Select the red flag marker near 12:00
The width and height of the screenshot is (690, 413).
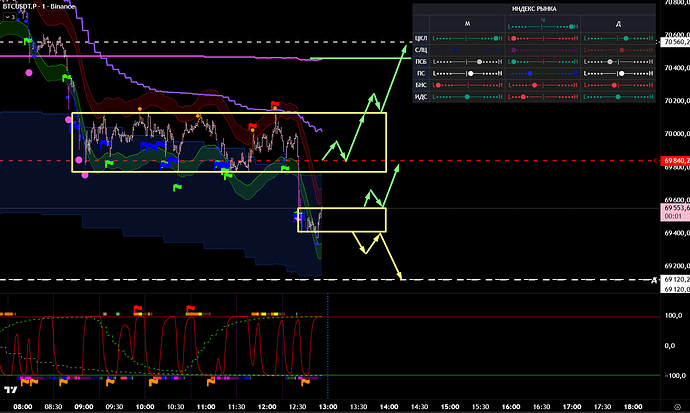(275, 104)
